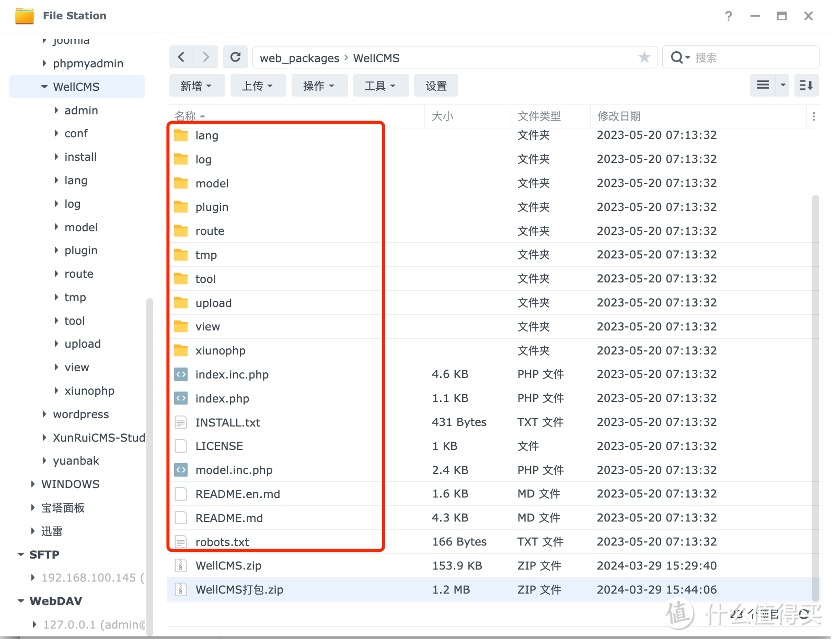The width and height of the screenshot is (832, 640).
Task: Select the log folder row name
Action: point(203,159)
